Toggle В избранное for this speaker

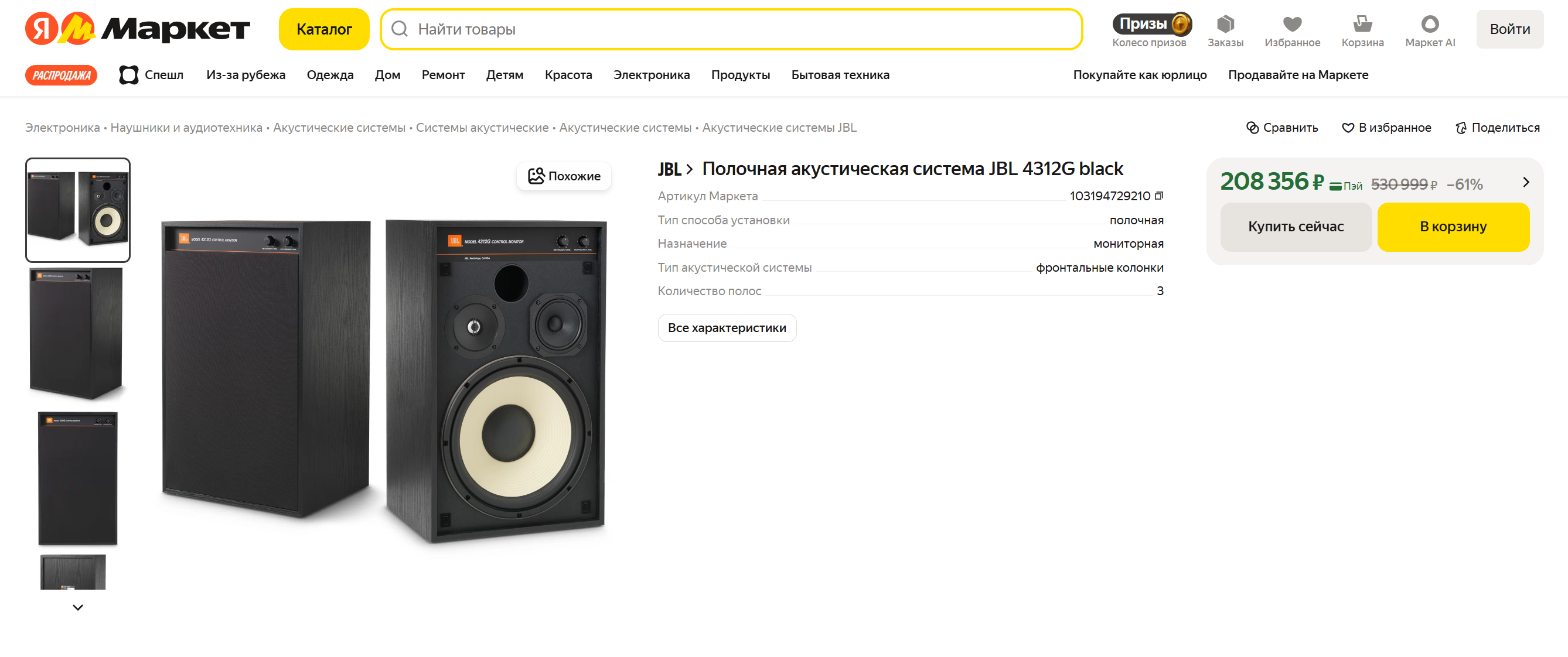coord(1386,128)
